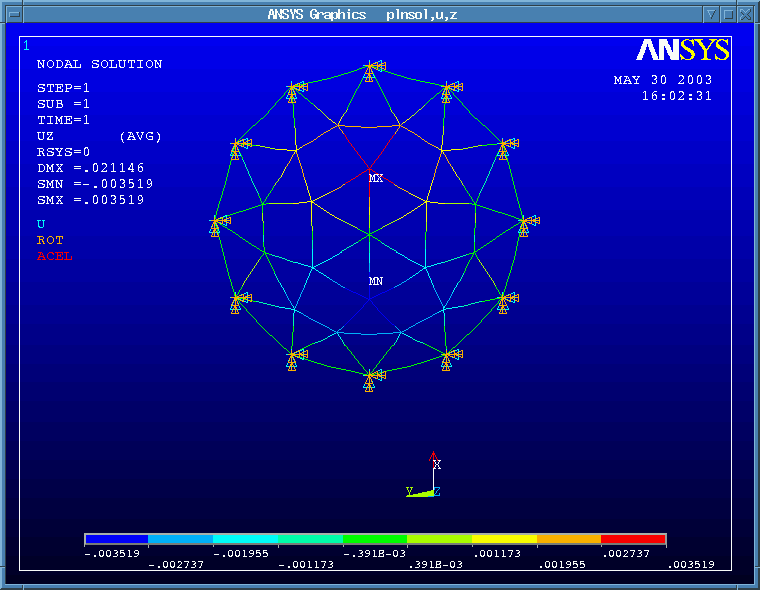Click positive legend value '.001173'
This screenshot has width=760, height=590.
tap(497, 554)
